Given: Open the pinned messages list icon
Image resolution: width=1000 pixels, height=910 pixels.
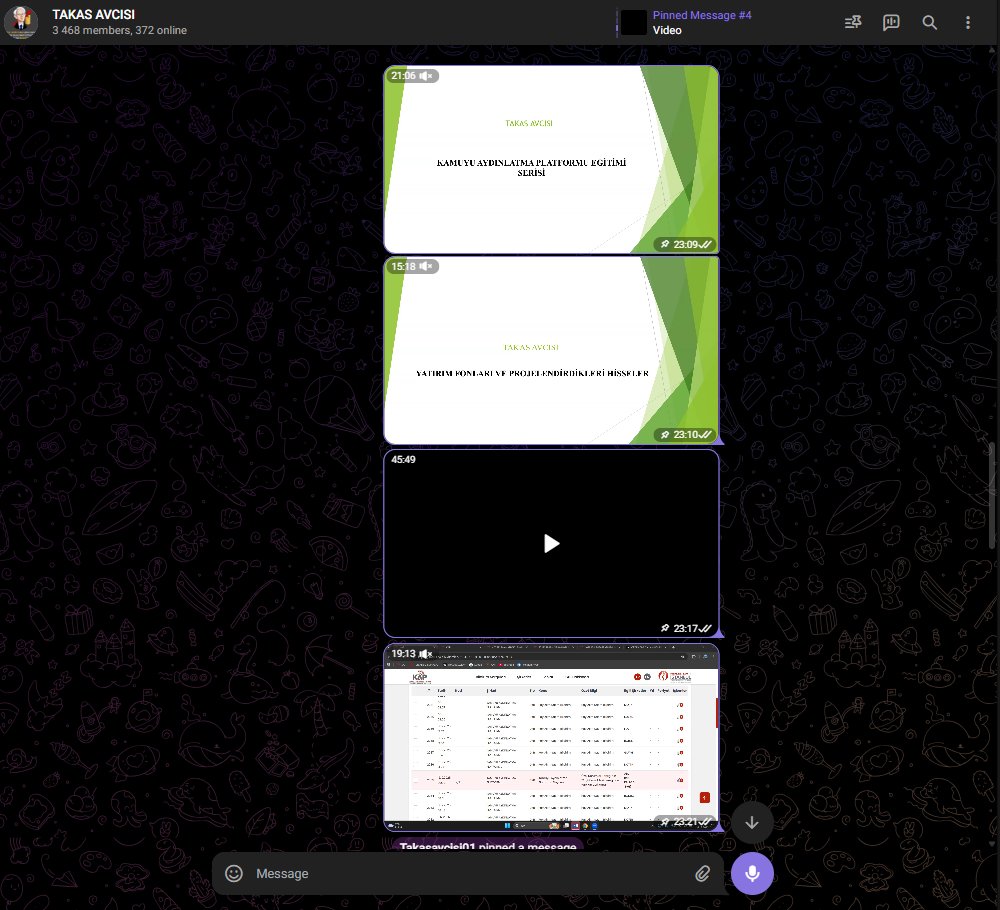Looking at the screenshot, I should pos(852,22).
